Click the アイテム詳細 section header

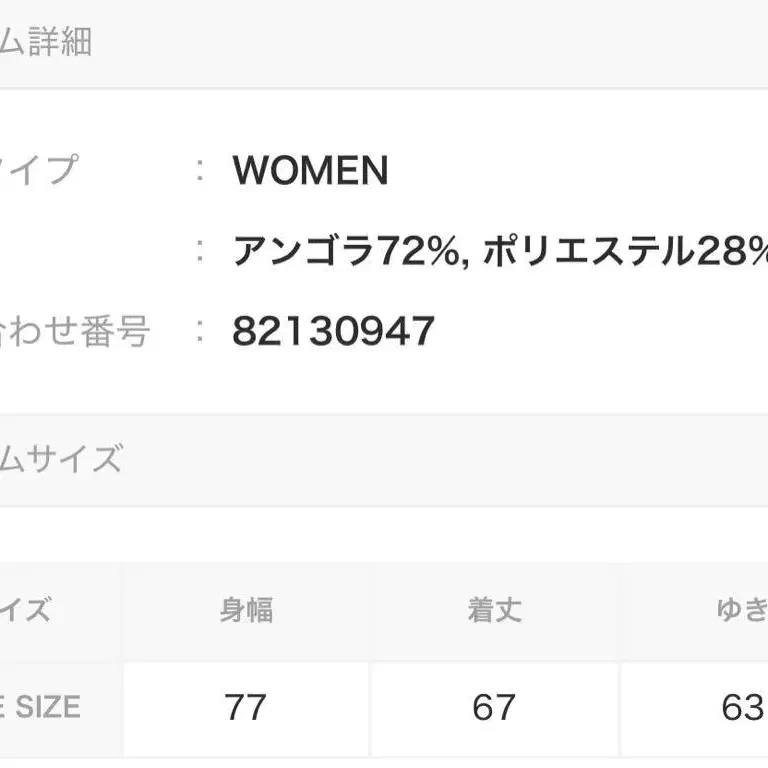[45, 43]
